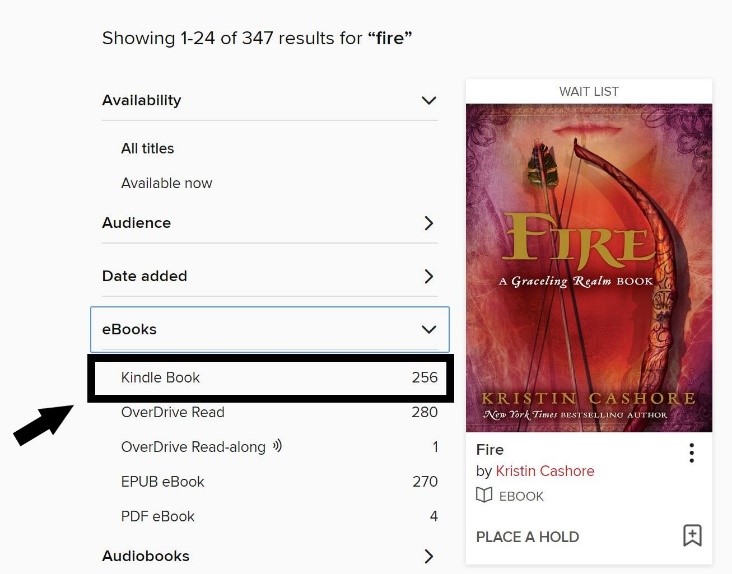Filter results by Kindle Book format
The image size is (732, 574).
coord(161,377)
